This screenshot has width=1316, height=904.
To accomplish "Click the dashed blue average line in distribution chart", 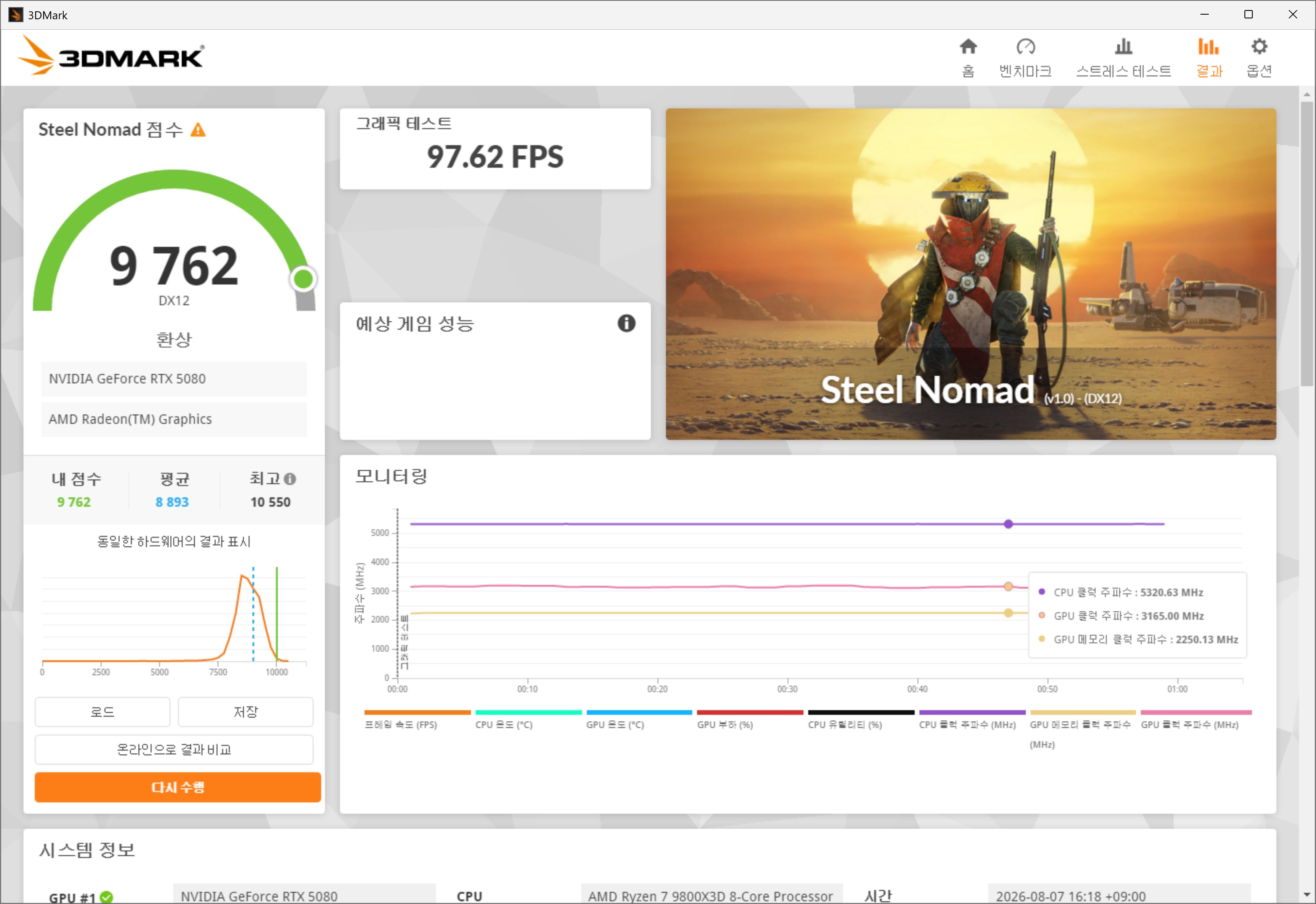I will click(253, 614).
